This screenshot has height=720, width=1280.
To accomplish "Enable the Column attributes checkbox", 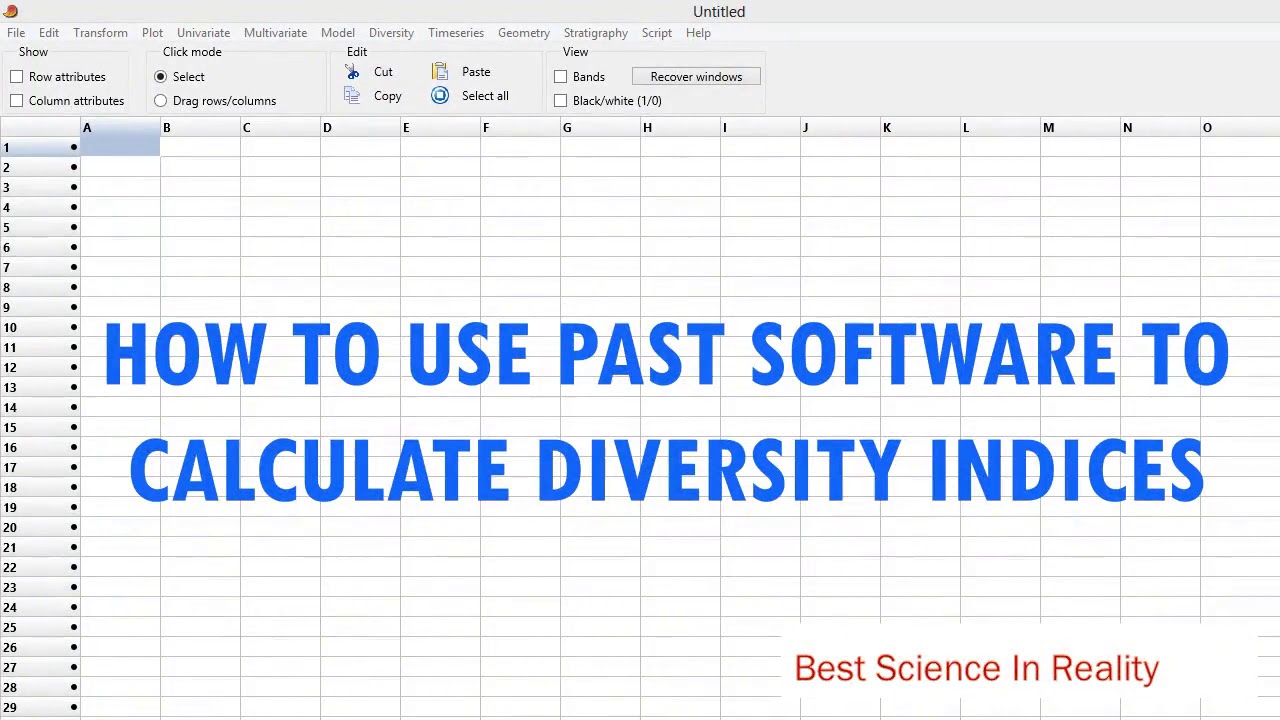I will point(17,101).
